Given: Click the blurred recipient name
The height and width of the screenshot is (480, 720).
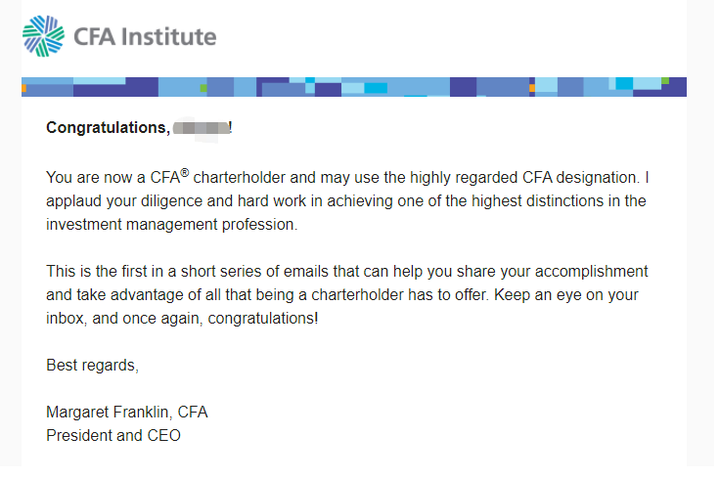Looking at the screenshot, I should pyautogui.click(x=200, y=128).
